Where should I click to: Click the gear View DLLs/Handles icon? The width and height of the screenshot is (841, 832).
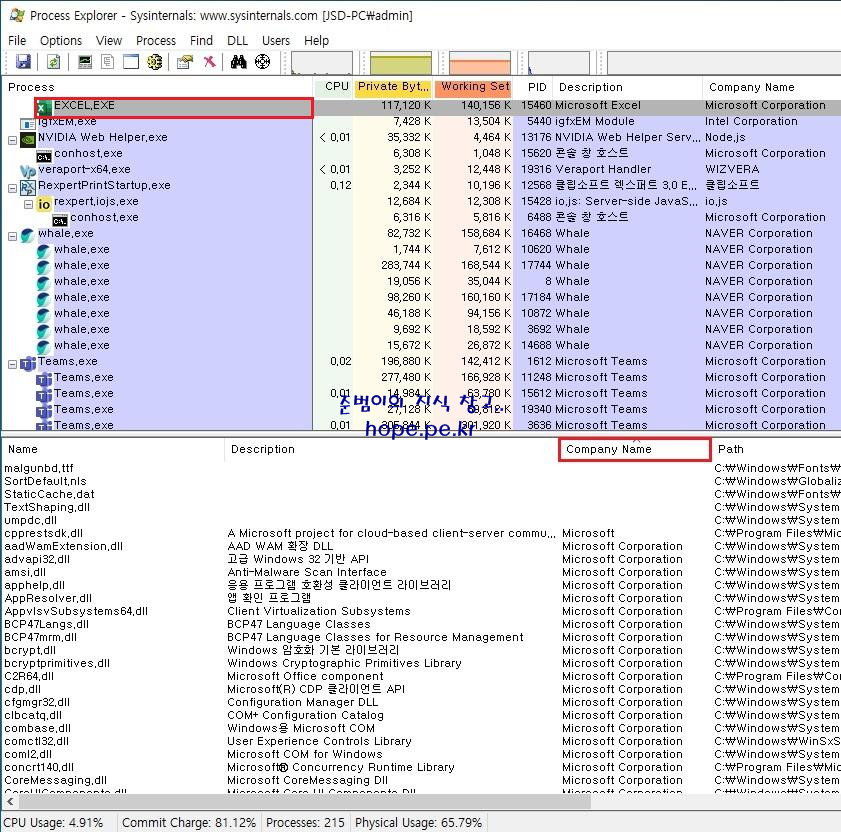point(154,62)
